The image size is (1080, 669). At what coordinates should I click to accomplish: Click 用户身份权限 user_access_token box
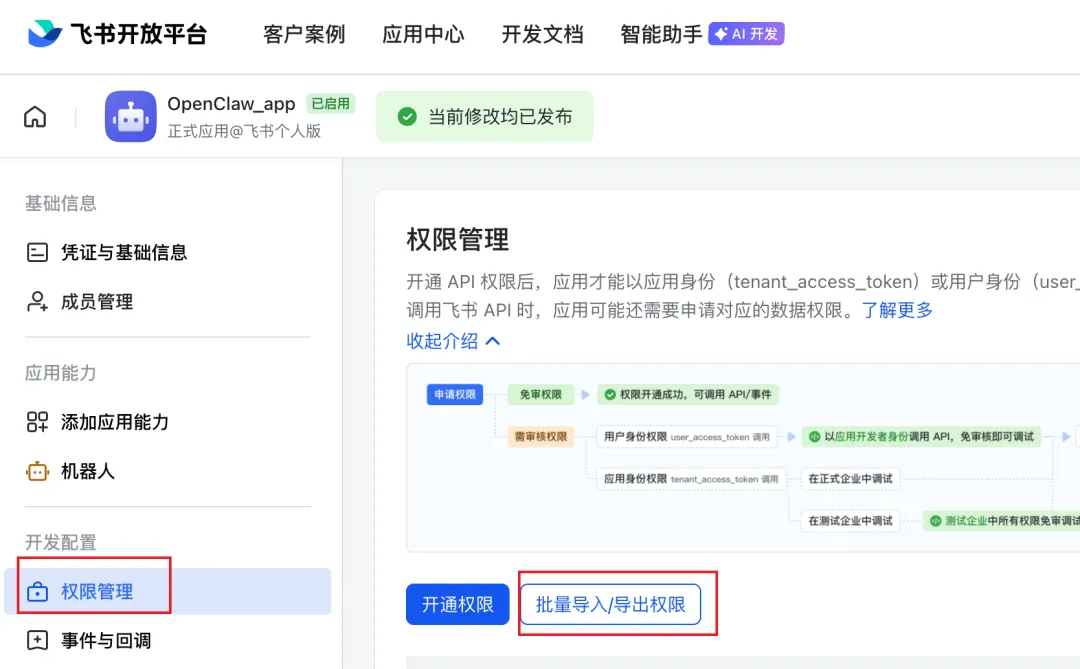tap(687, 437)
